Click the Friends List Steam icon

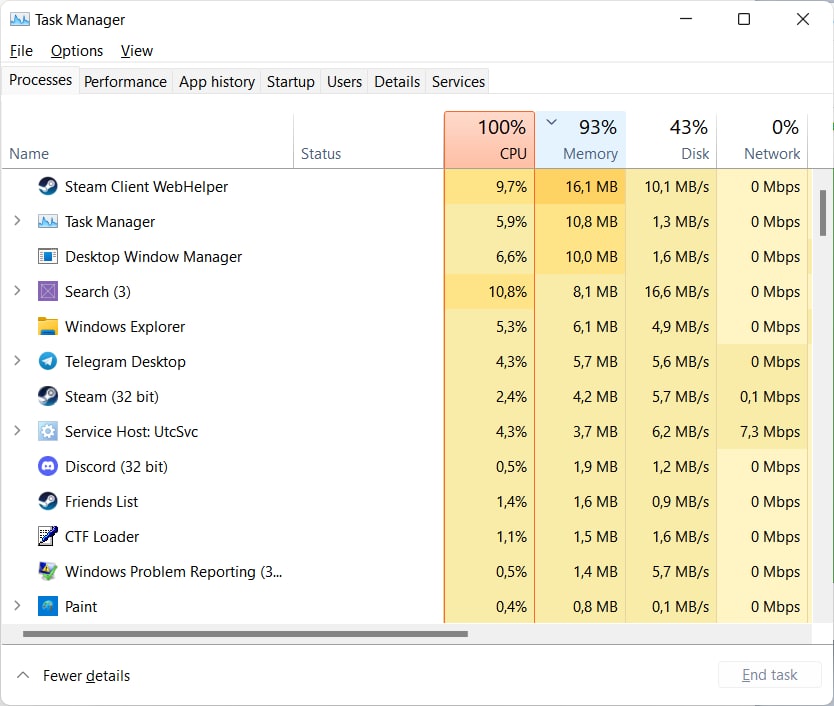click(x=48, y=502)
